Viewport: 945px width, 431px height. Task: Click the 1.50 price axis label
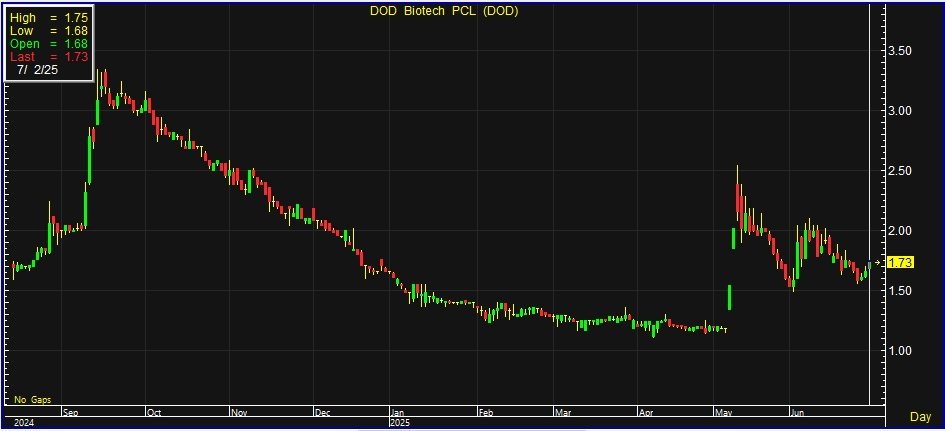pos(902,291)
